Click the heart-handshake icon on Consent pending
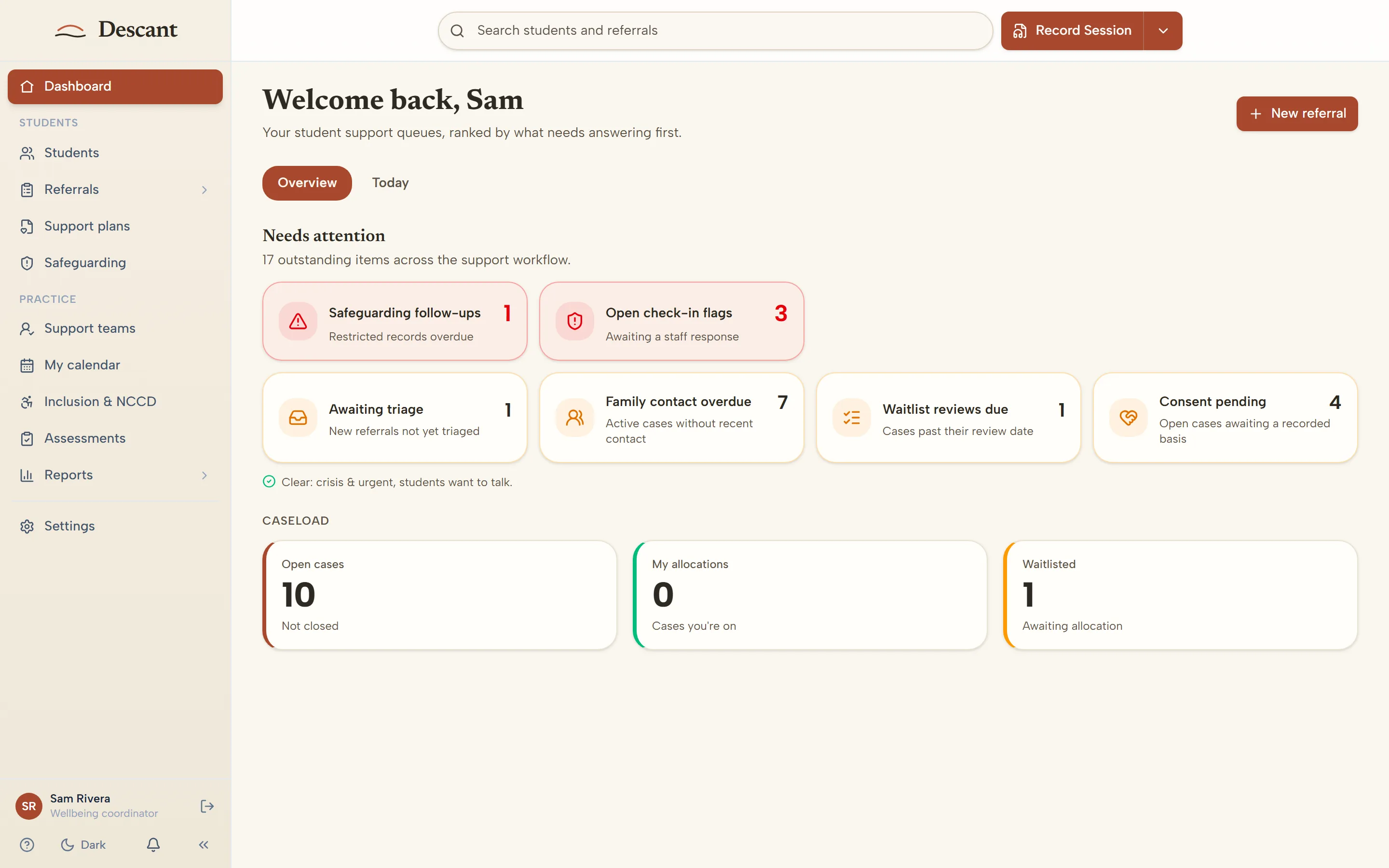The width and height of the screenshot is (1389, 868). point(1129,418)
